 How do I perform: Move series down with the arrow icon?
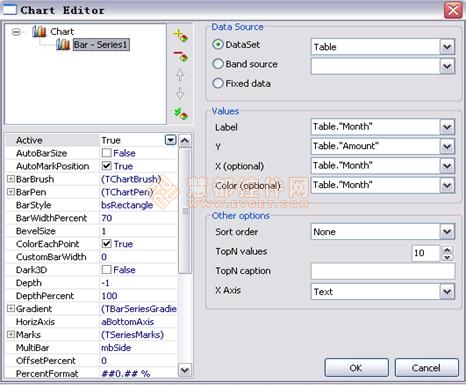point(180,94)
